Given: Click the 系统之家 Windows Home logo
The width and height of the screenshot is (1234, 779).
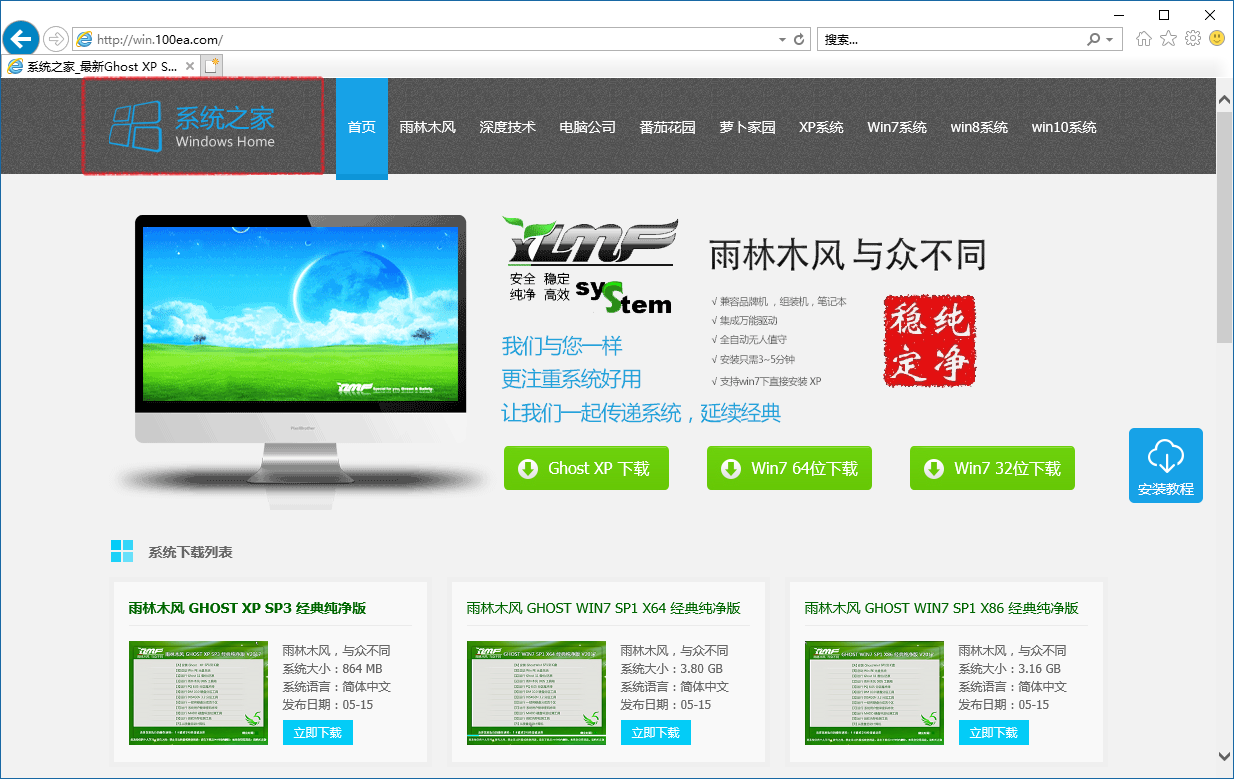Looking at the screenshot, I should [202, 127].
